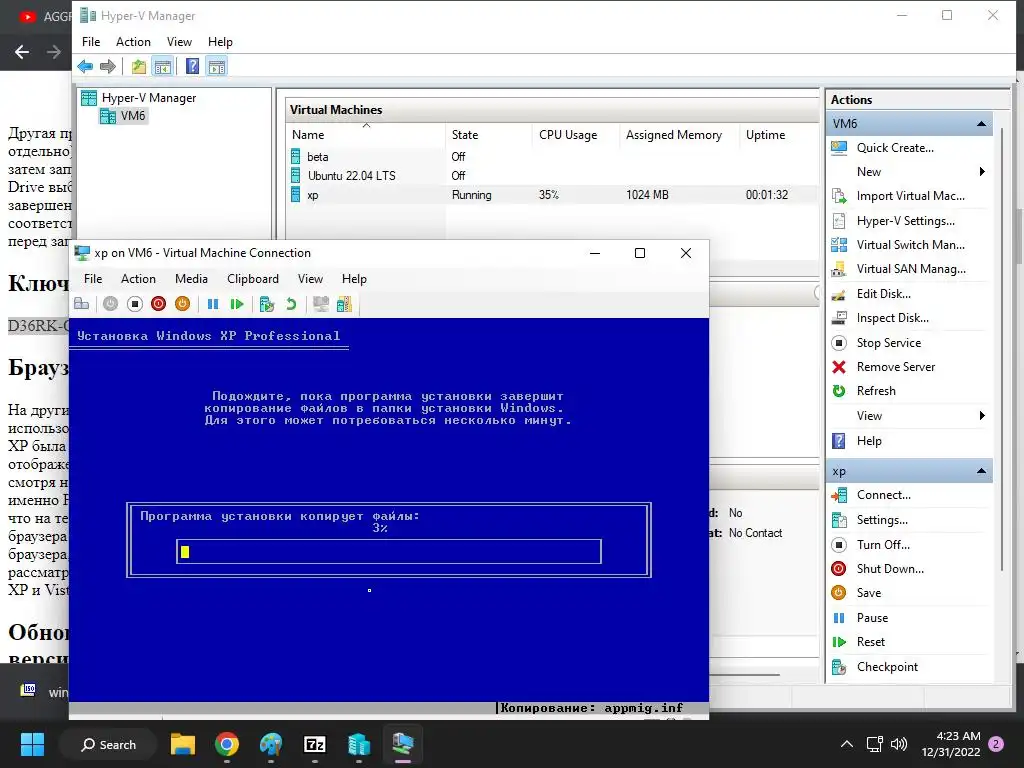Click Refresh in Actions pane
1024x768 pixels.
tap(876, 391)
